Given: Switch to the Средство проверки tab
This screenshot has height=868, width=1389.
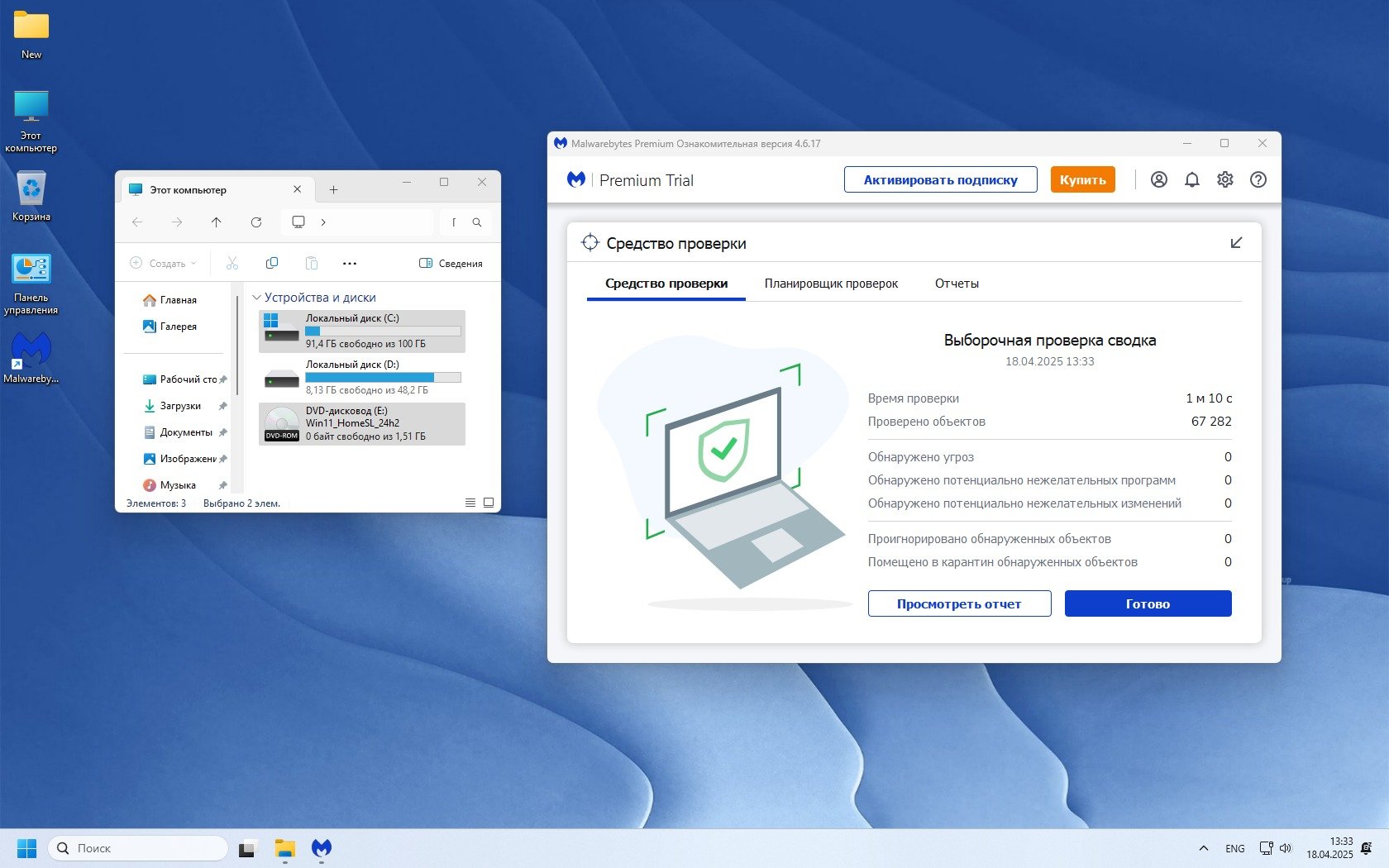Looking at the screenshot, I should [x=666, y=284].
